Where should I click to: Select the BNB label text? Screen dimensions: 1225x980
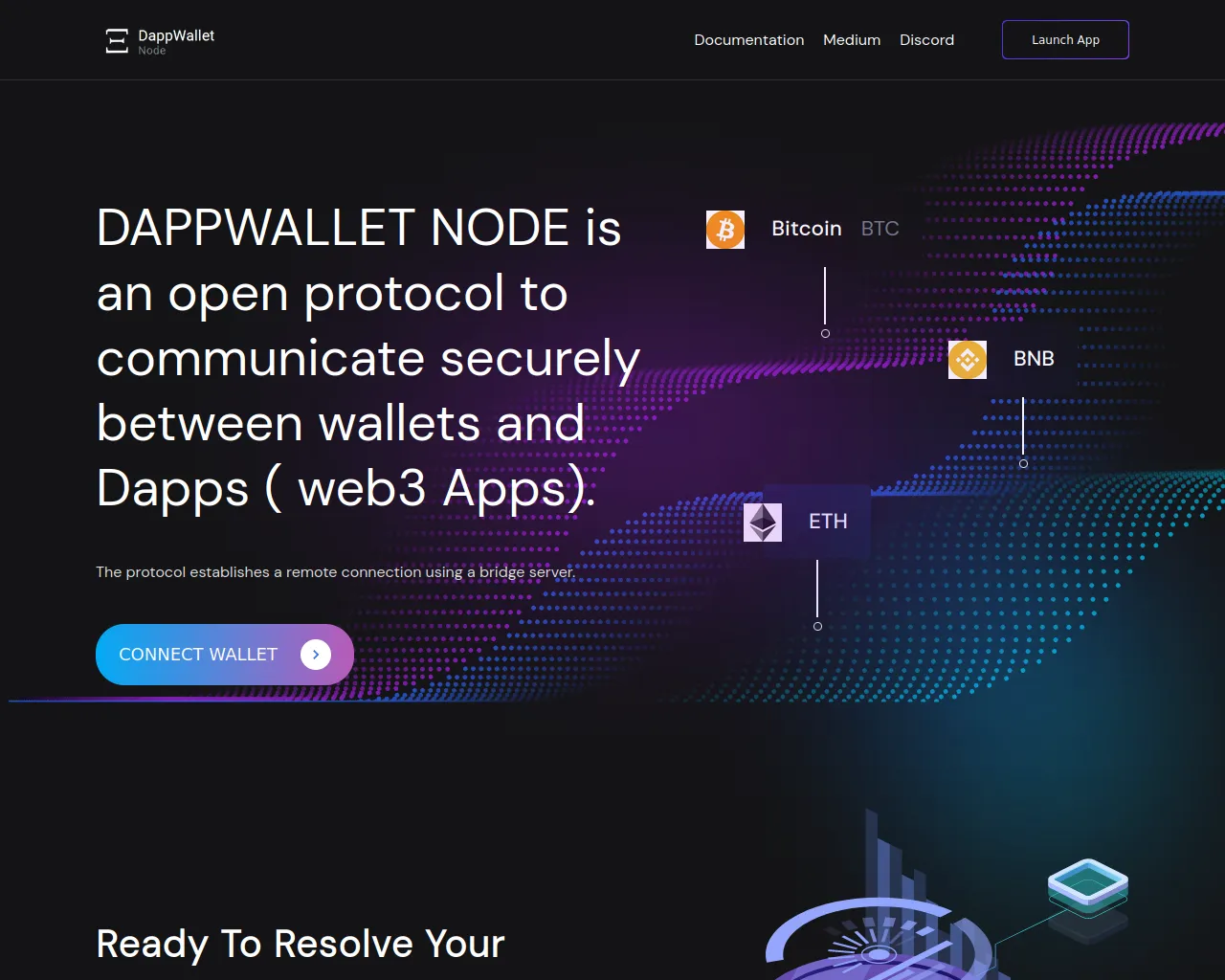tap(1034, 359)
